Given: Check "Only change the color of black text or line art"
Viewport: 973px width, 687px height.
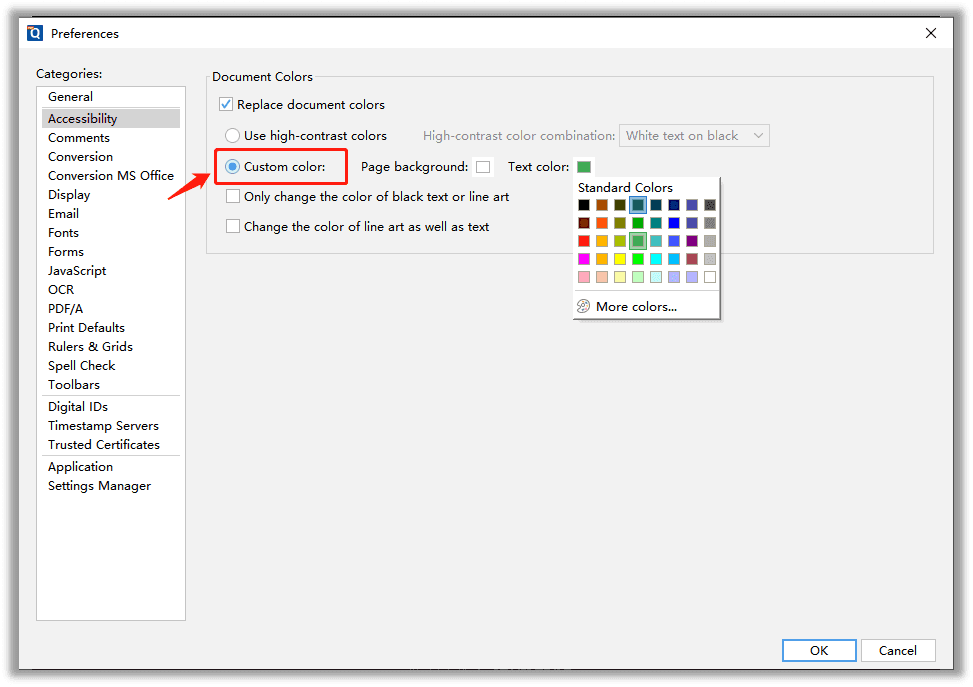Looking at the screenshot, I should 232,197.
